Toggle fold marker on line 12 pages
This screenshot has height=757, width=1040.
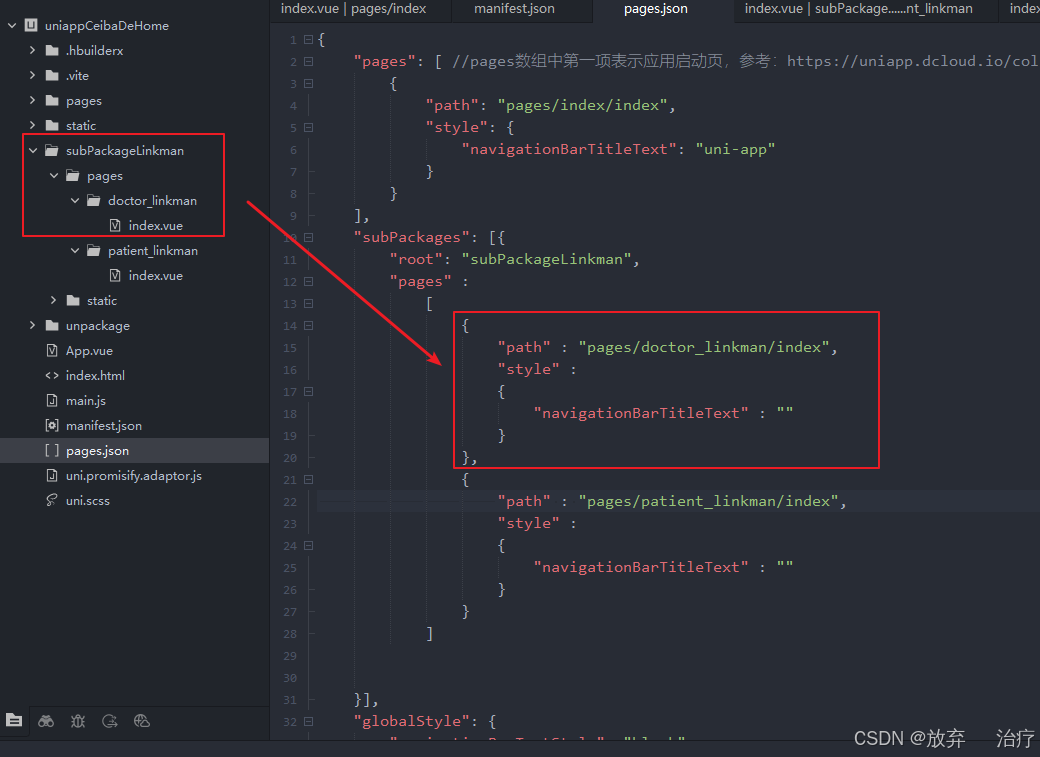[308, 281]
